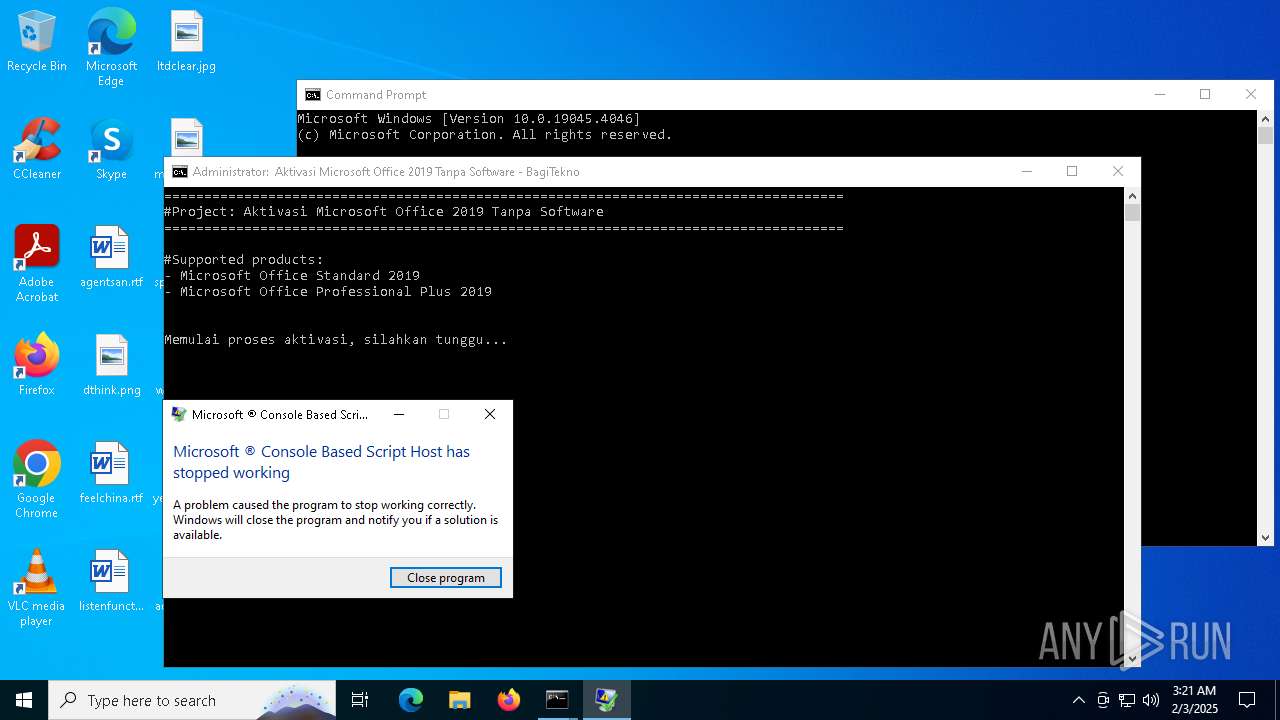Show hidden system tray icons
This screenshot has width=1280, height=720.
pyautogui.click(x=1078, y=700)
